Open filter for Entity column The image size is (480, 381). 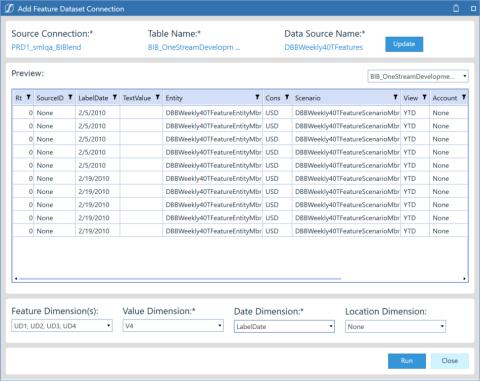click(257, 97)
